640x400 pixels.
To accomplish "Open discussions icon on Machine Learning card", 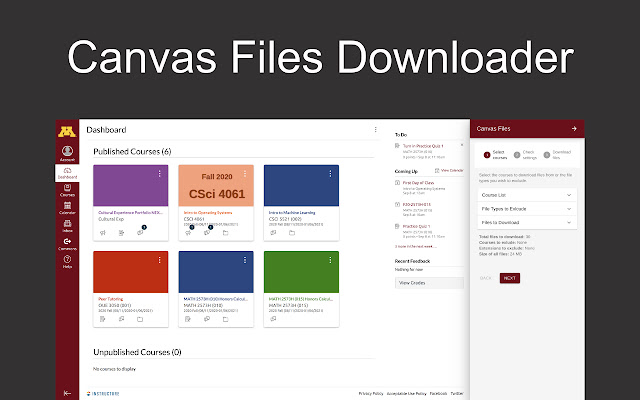I will coord(273,233).
